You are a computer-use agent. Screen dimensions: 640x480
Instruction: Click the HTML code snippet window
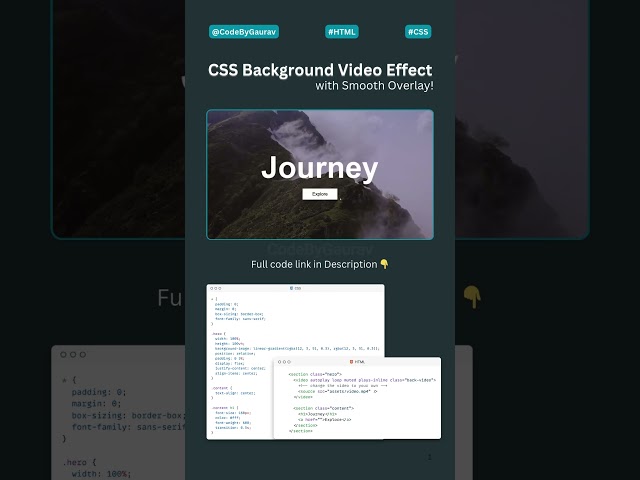357,398
